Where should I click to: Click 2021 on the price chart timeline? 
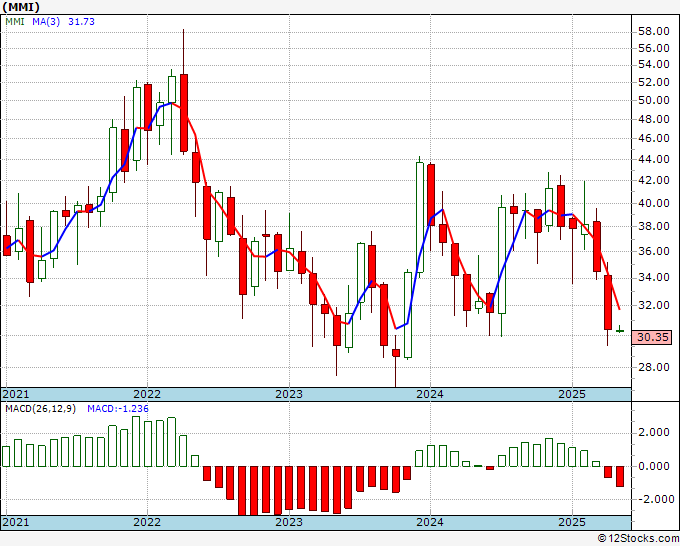[x=16, y=394]
